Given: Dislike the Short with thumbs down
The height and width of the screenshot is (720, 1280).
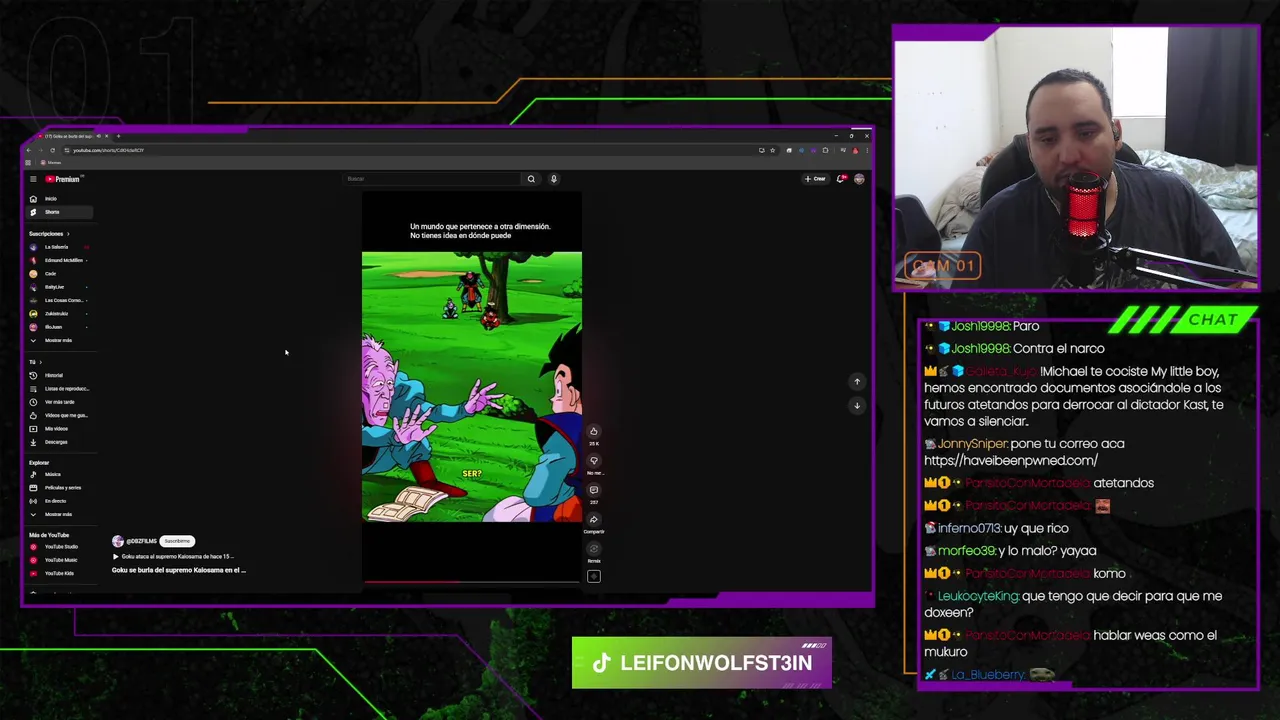Looking at the screenshot, I should [593, 461].
